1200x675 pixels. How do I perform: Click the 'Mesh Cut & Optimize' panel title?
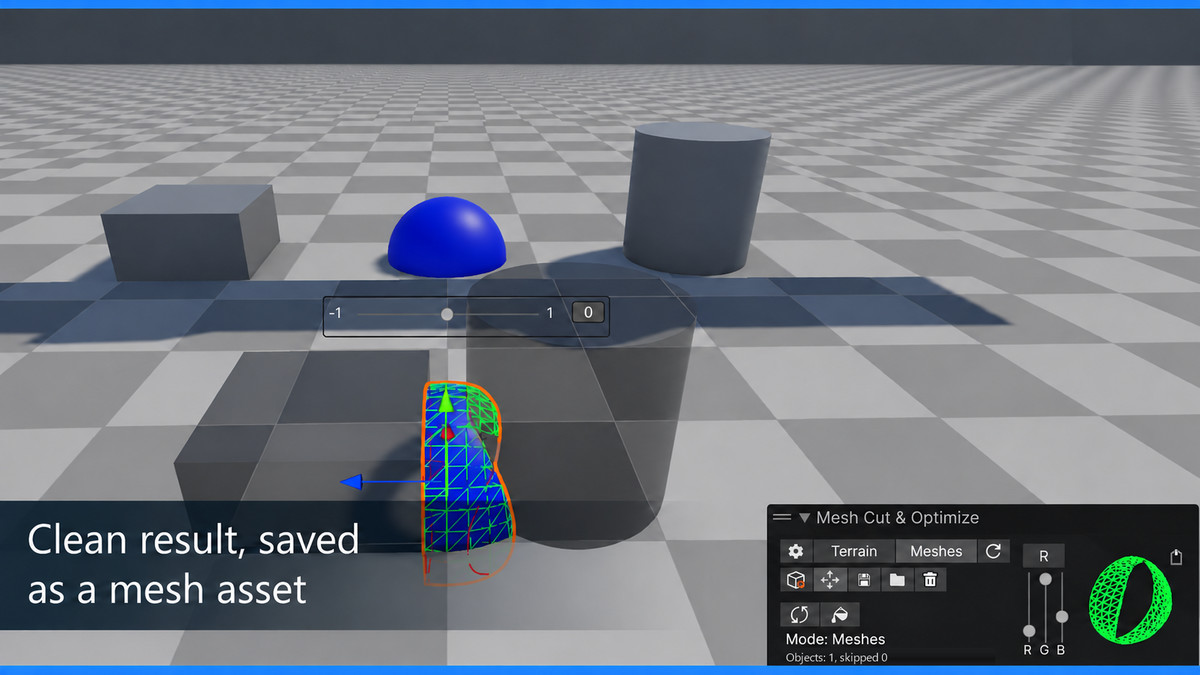click(x=897, y=518)
